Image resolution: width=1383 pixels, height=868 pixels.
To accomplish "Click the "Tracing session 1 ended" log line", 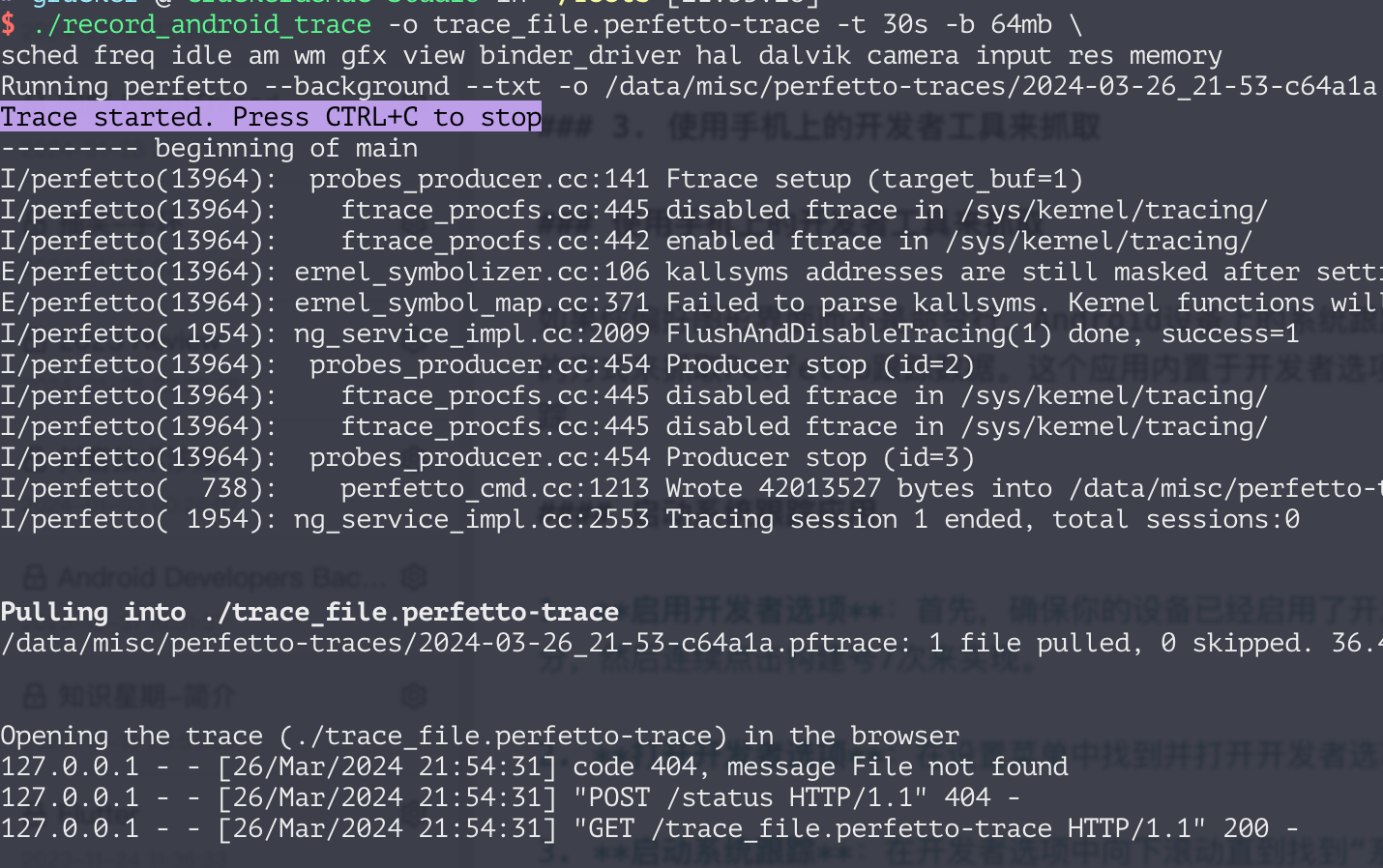I will pyautogui.click(x=982, y=519).
